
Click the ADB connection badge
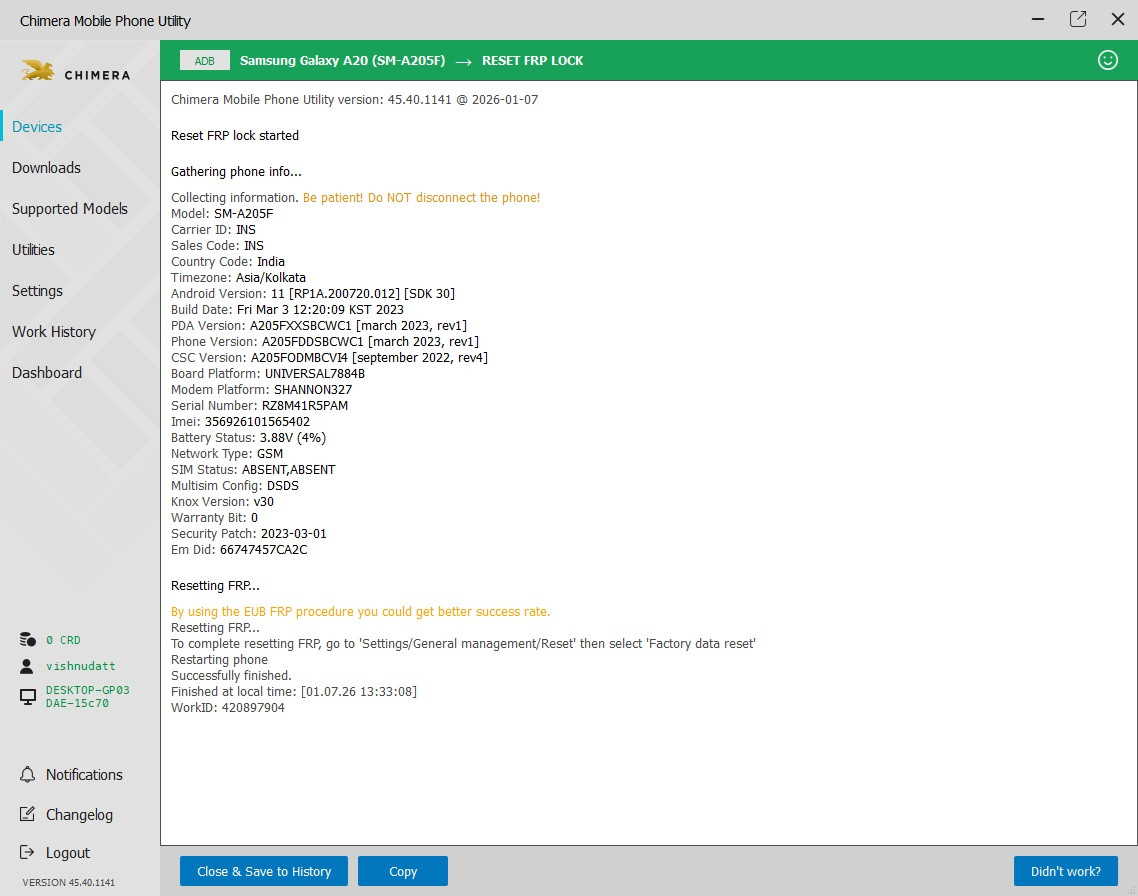pyautogui.click(x=205, y=61)
